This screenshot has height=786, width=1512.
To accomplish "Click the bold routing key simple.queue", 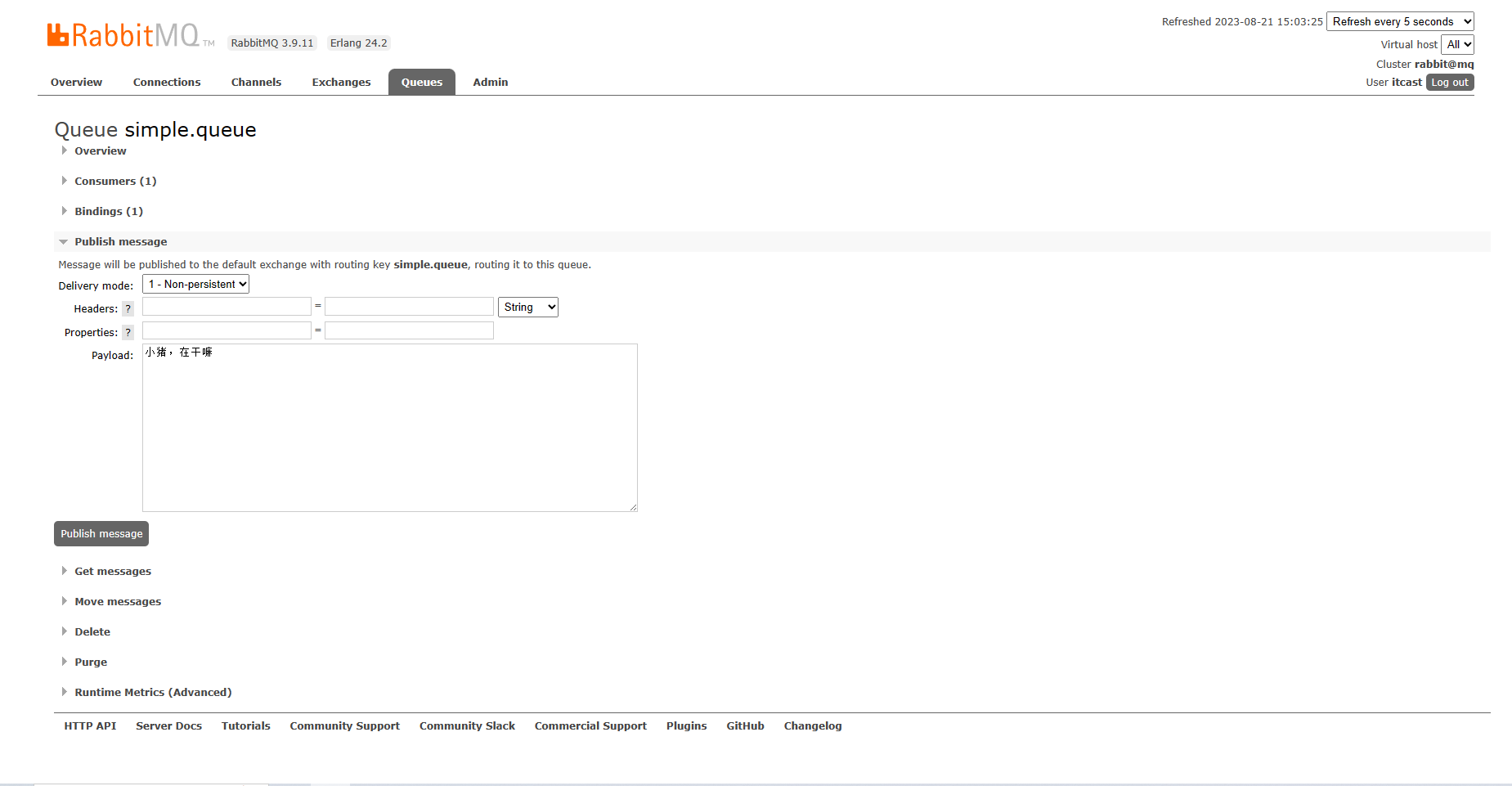I will click(430, 264).
